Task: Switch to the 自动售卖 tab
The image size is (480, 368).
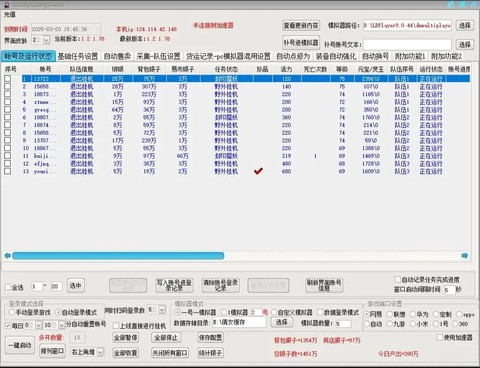Action: (x=117, y=56)
